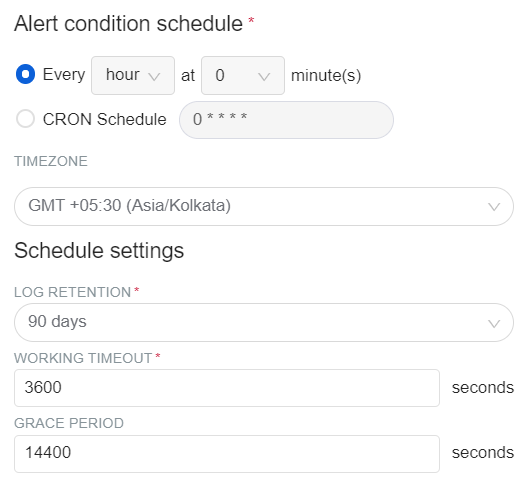Select the "Every" schedule radio button
This screenshot has width=527, height=503.
point(25,74)
